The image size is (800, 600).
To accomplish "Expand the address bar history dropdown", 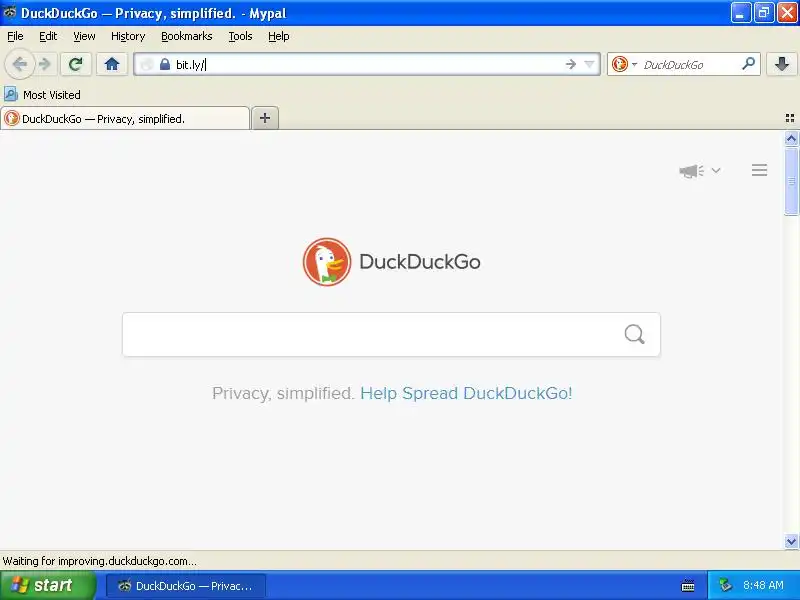I will coord(589,64).
